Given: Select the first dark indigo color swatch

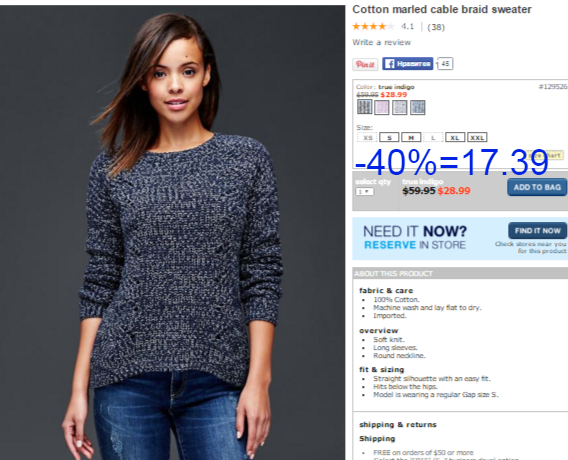Looking at the screenshot, I should click(364, 107).
